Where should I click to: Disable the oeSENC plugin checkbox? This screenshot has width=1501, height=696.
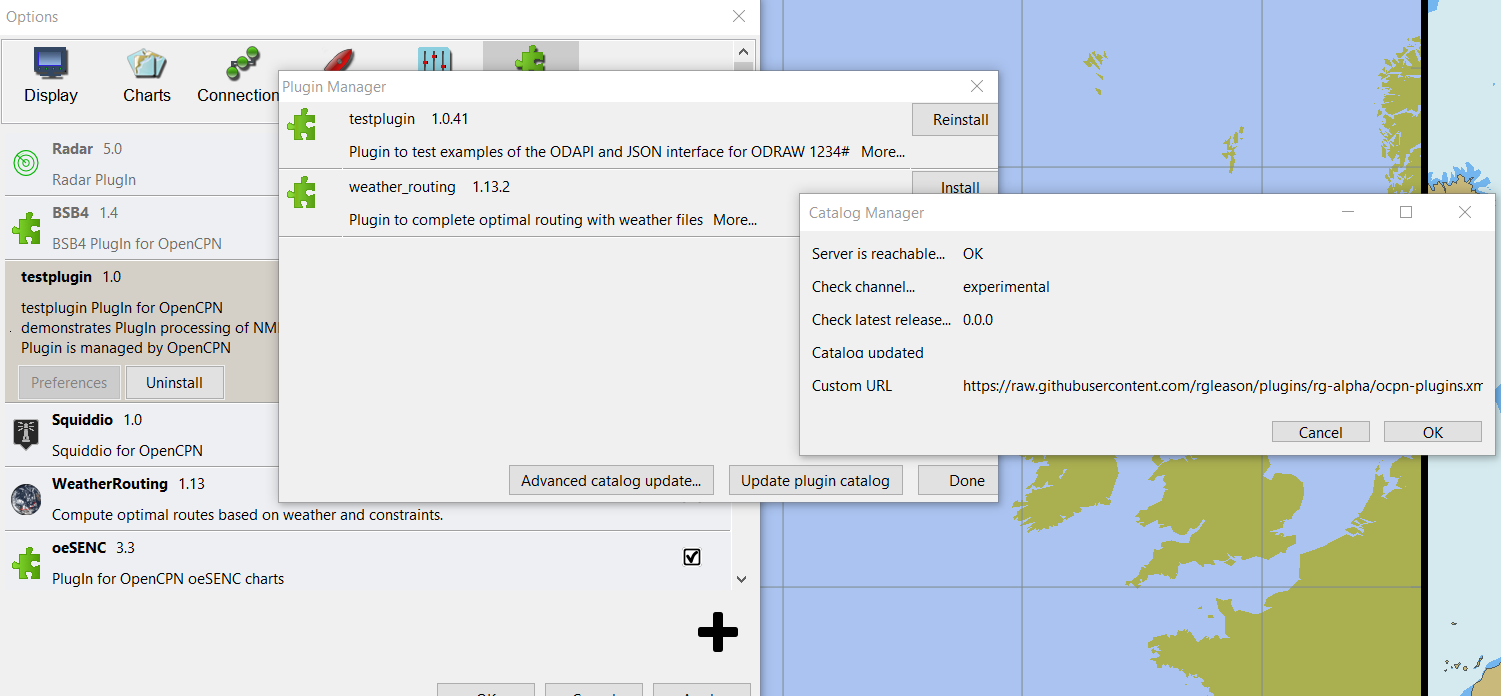[692, 557]
